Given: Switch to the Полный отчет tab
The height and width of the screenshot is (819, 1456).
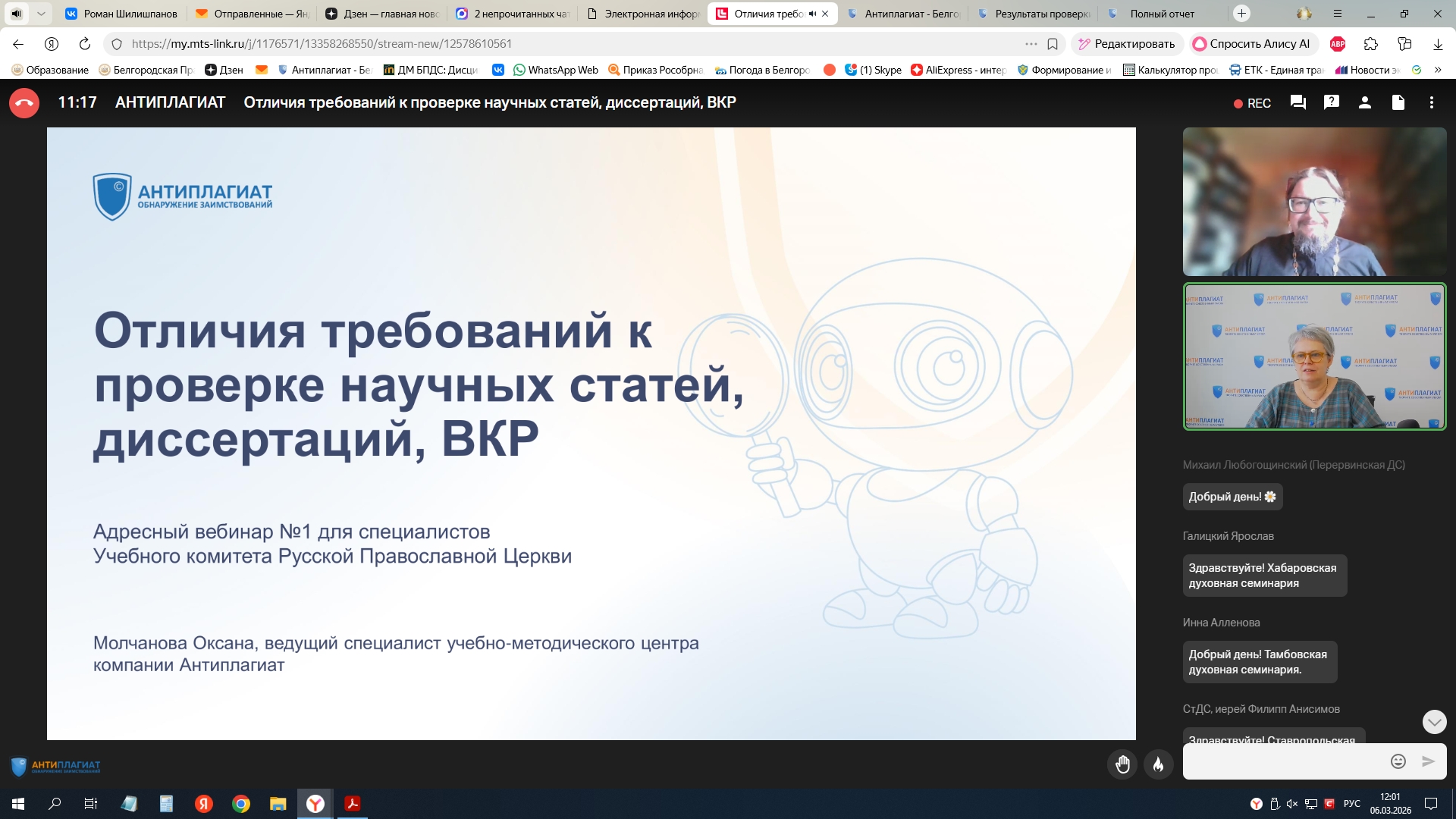Looking at the screenshot, I should coord(1161,14).
